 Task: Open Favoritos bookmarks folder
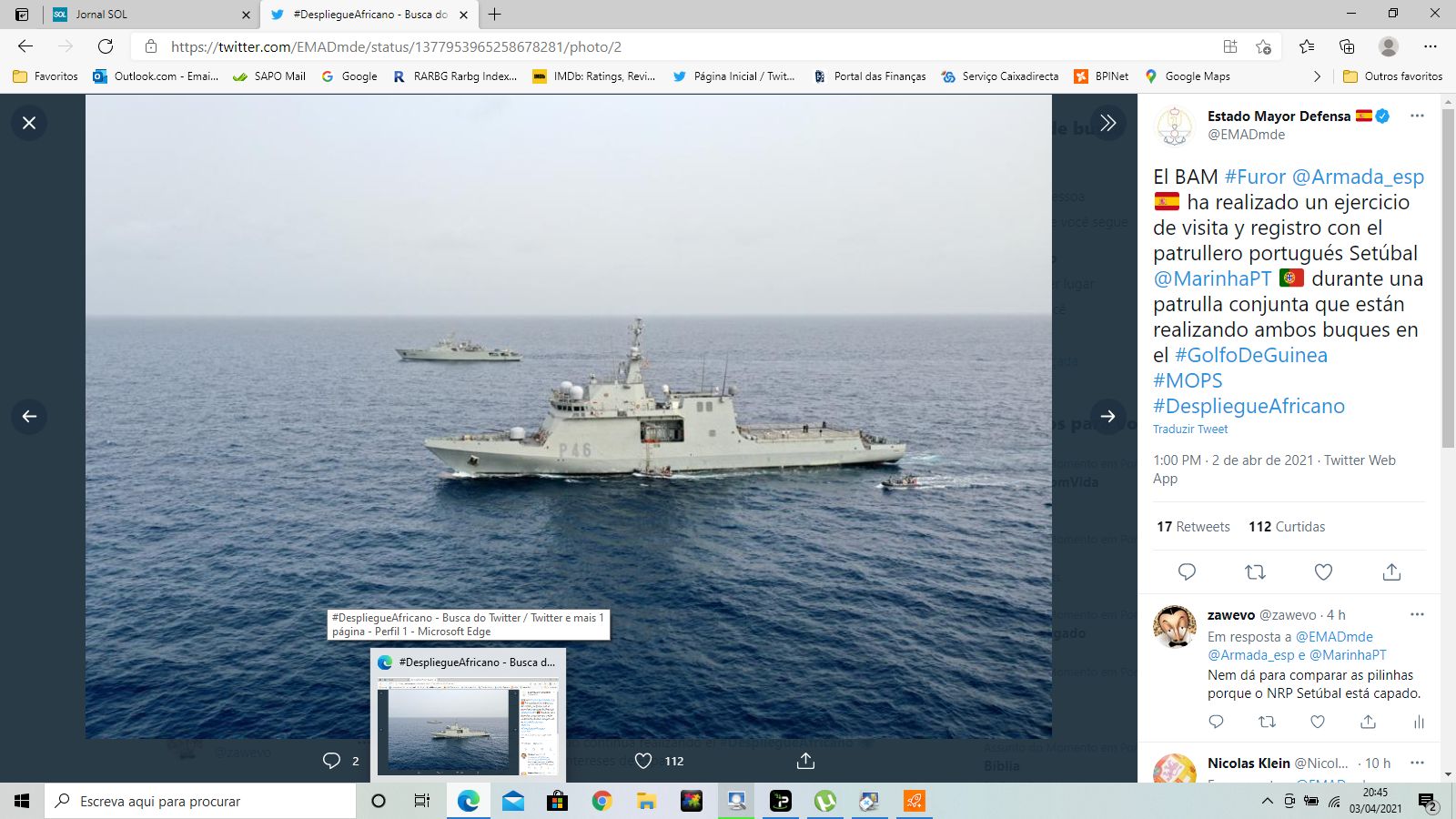click(45, 76)
